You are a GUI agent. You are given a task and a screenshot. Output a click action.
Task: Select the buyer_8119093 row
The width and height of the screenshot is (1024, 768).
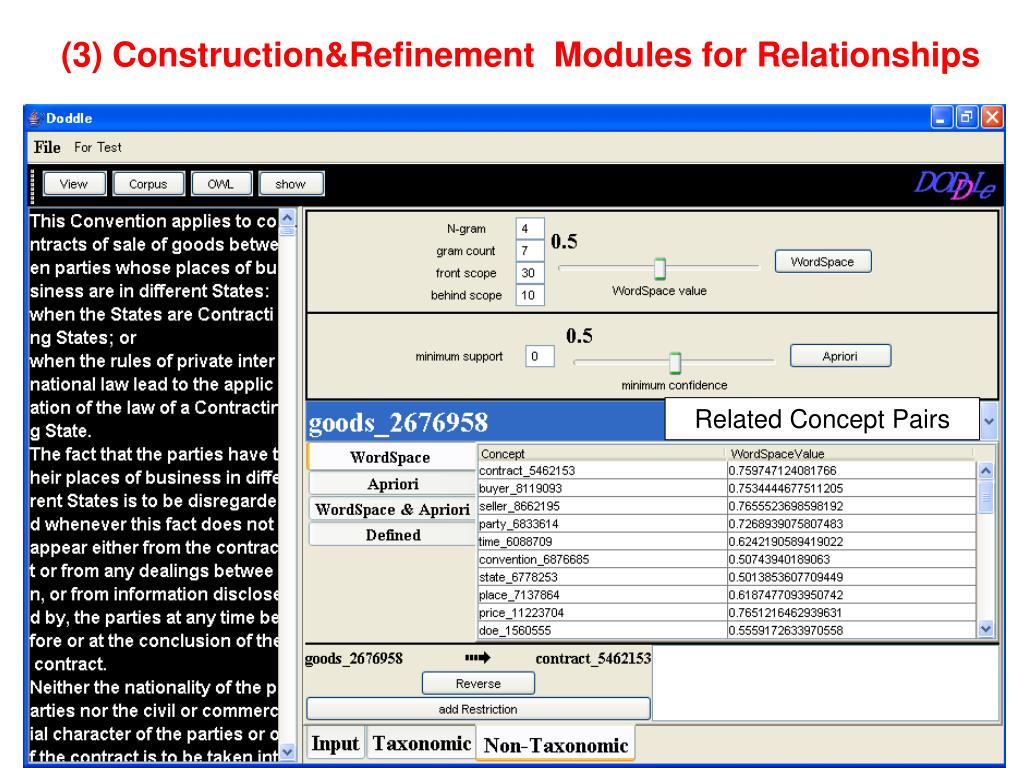[727, 488]
